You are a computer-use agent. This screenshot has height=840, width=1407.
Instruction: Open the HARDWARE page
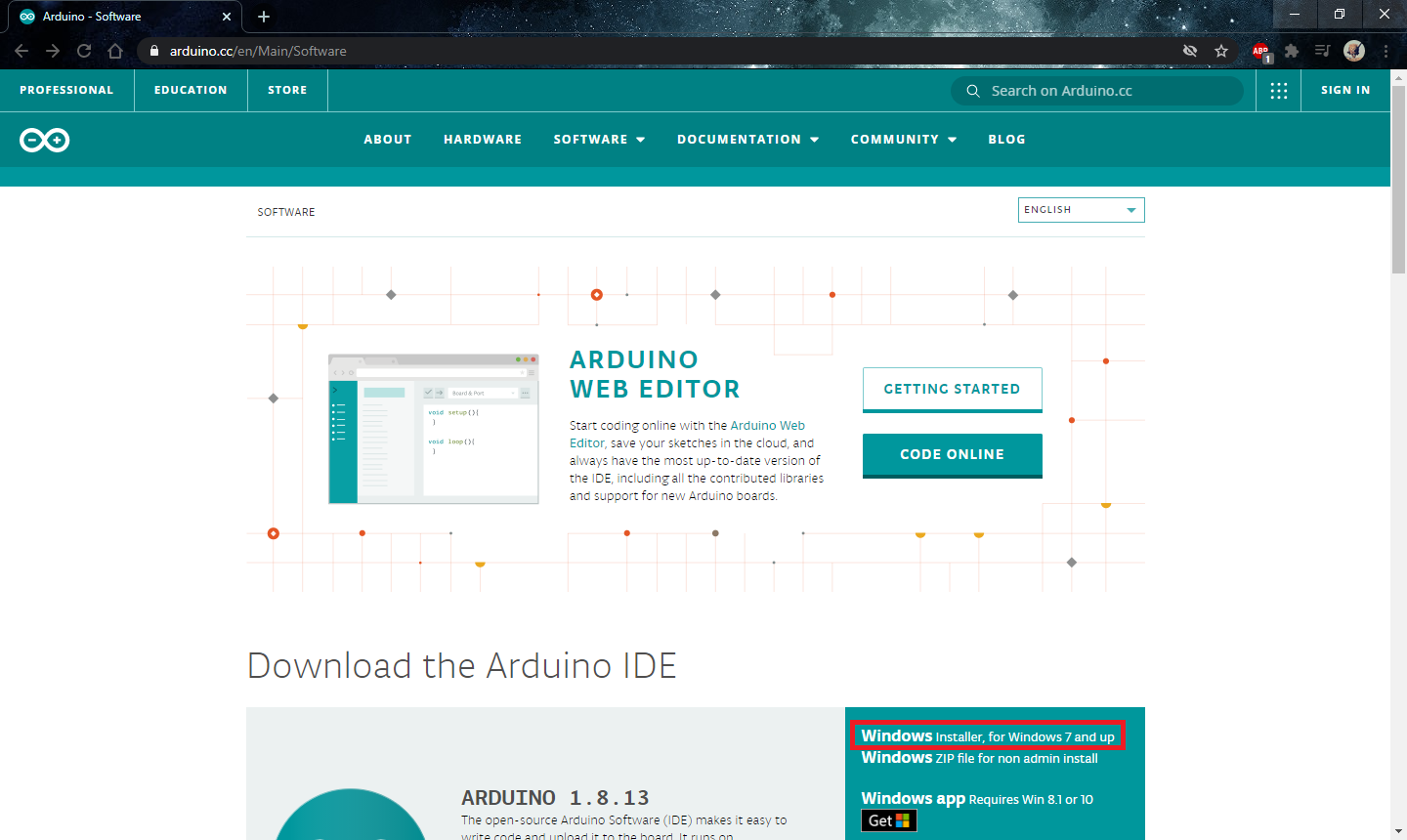pos(483,140)
